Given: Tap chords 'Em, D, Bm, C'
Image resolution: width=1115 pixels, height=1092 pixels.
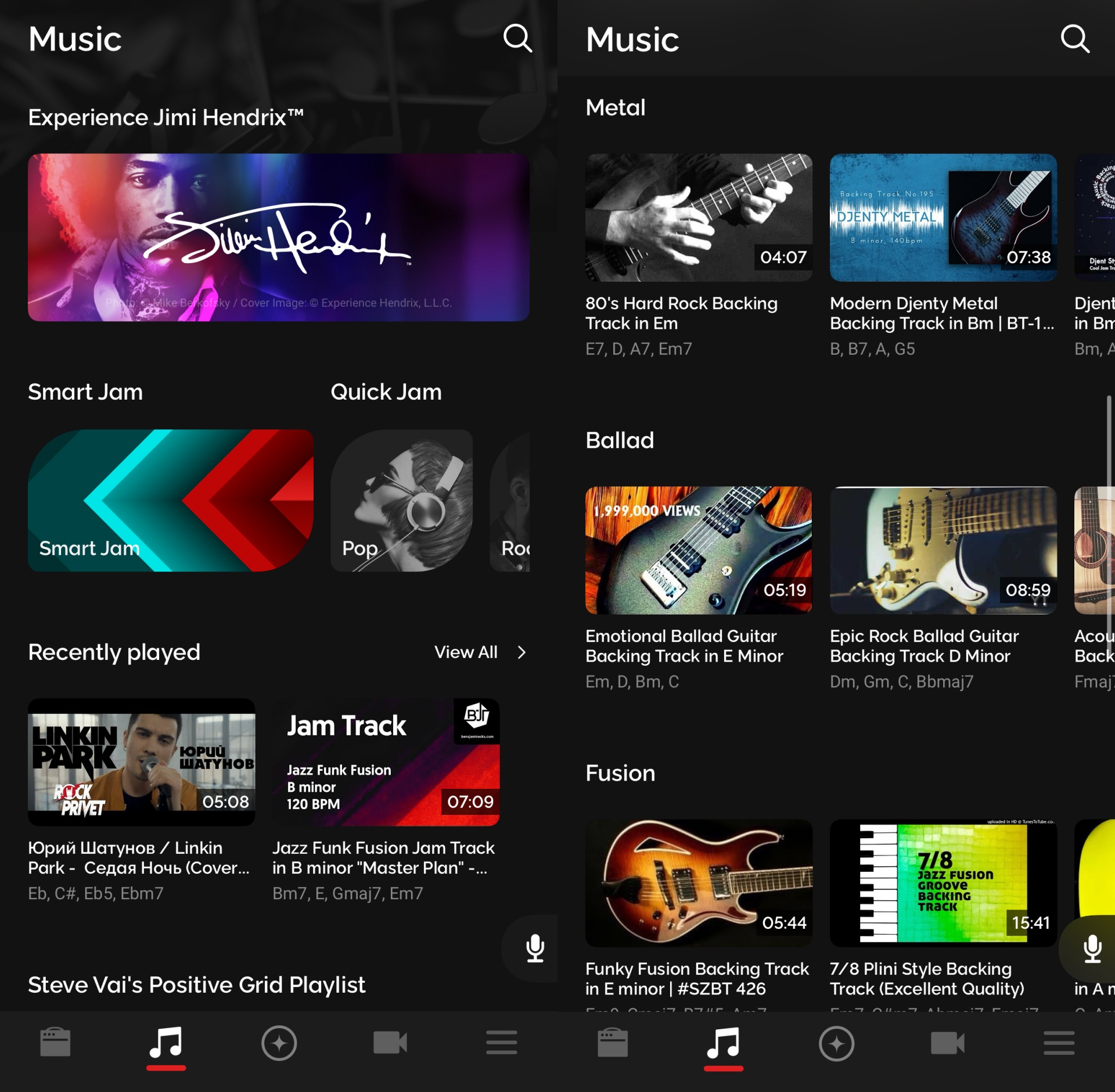Looking at the screenshot, I should click(632, 681).
